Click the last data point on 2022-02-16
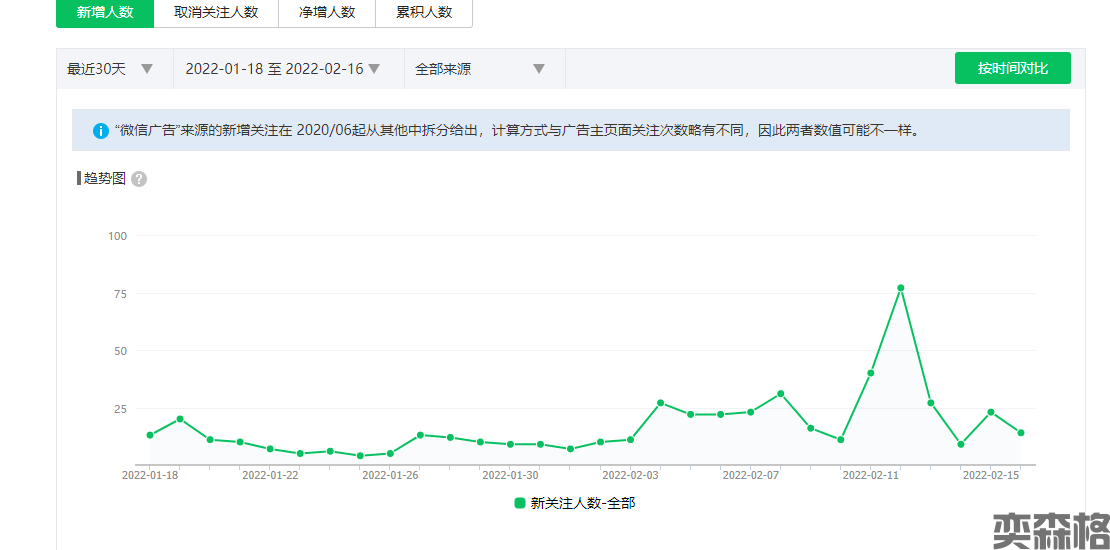Screen dimensions: 1110x550 click(1021, 433)
